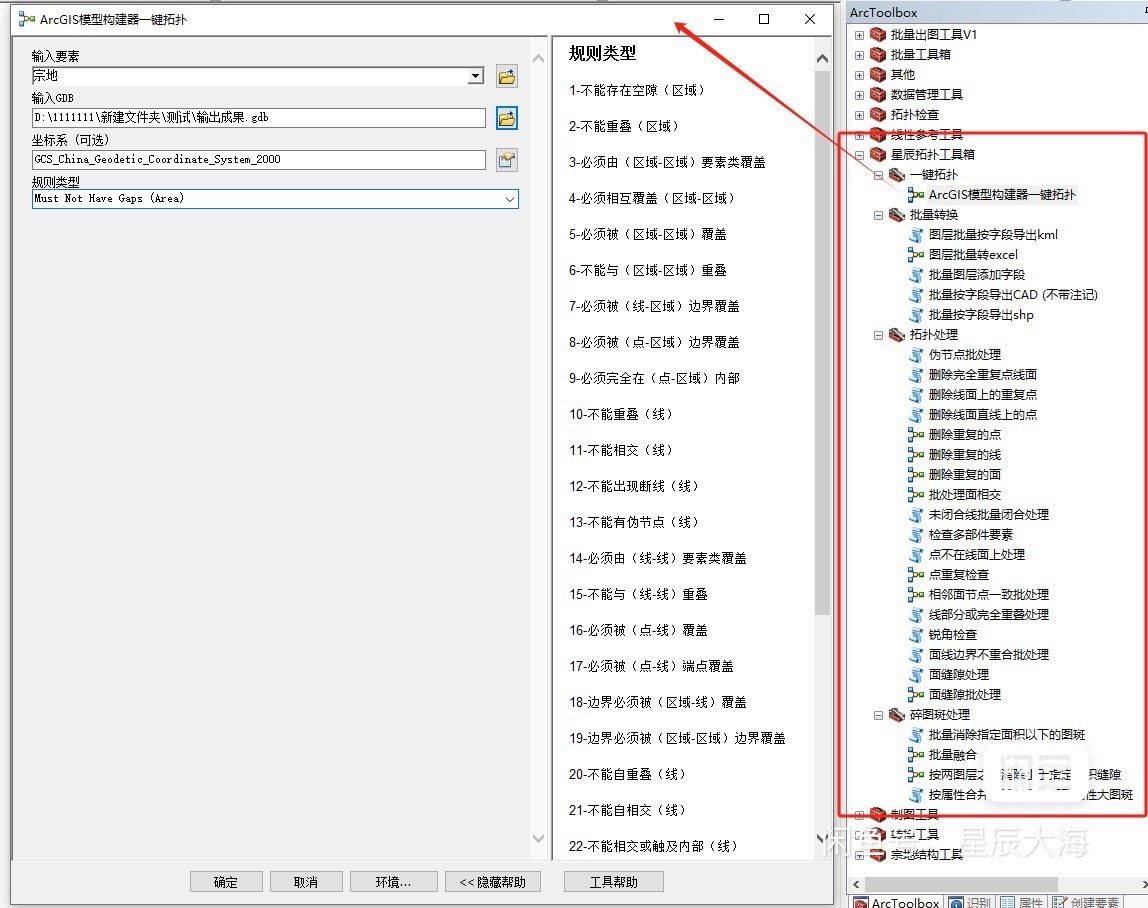Expand 数据管理工具 node
Screen dimensions: 1148x908
tap(860, 94)
